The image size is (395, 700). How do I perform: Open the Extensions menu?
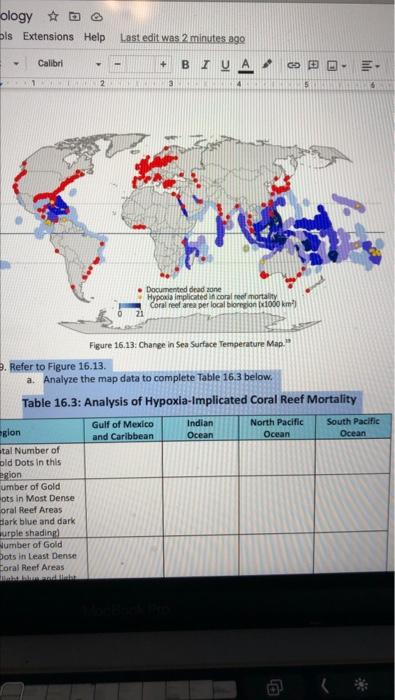(x=48, y=37)
